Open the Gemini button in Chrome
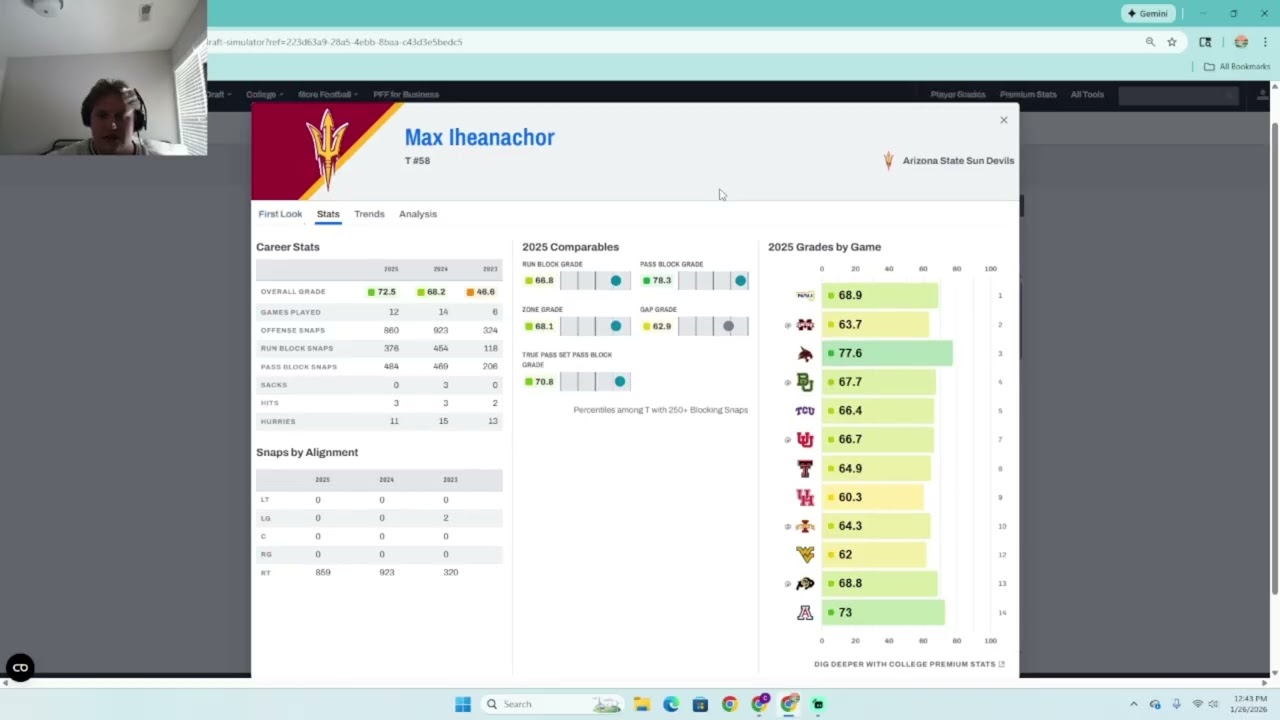The image size is (1280, 720). [1147, 13]
